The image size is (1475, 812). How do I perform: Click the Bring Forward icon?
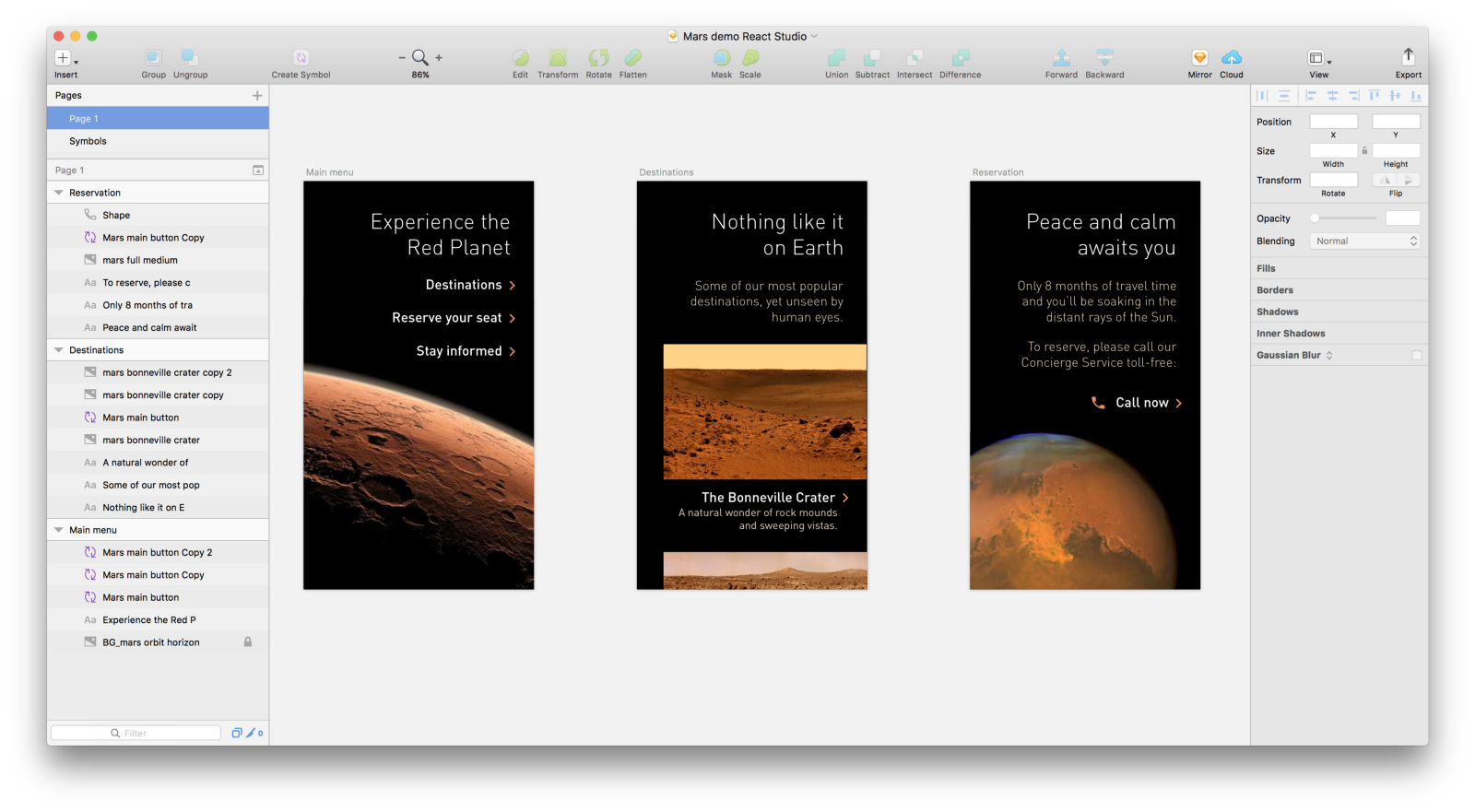[x=1061, y=58]
